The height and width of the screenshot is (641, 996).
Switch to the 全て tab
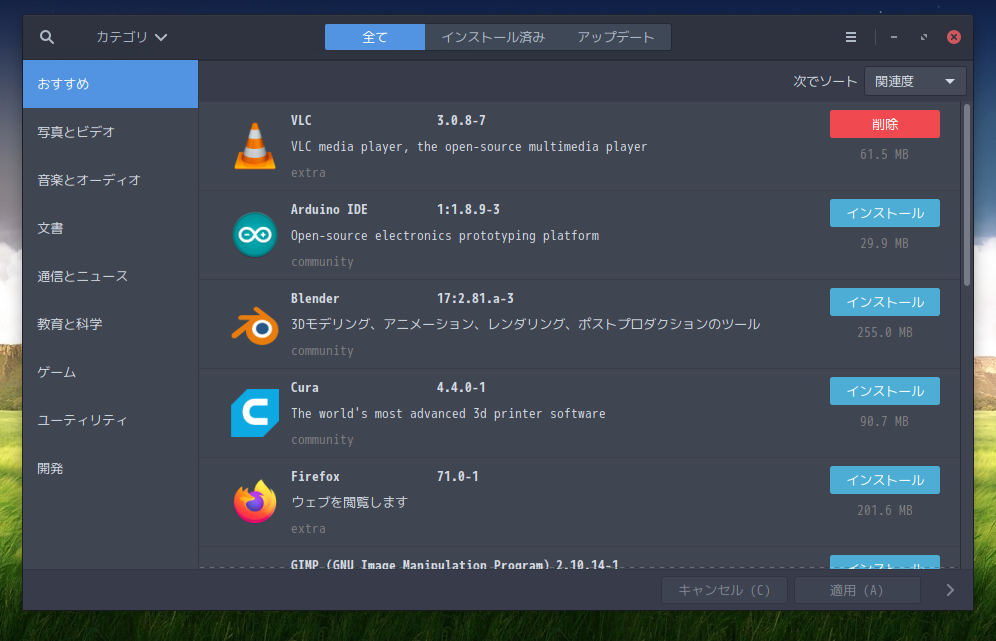pyautogui.click(x=375, y=37)
